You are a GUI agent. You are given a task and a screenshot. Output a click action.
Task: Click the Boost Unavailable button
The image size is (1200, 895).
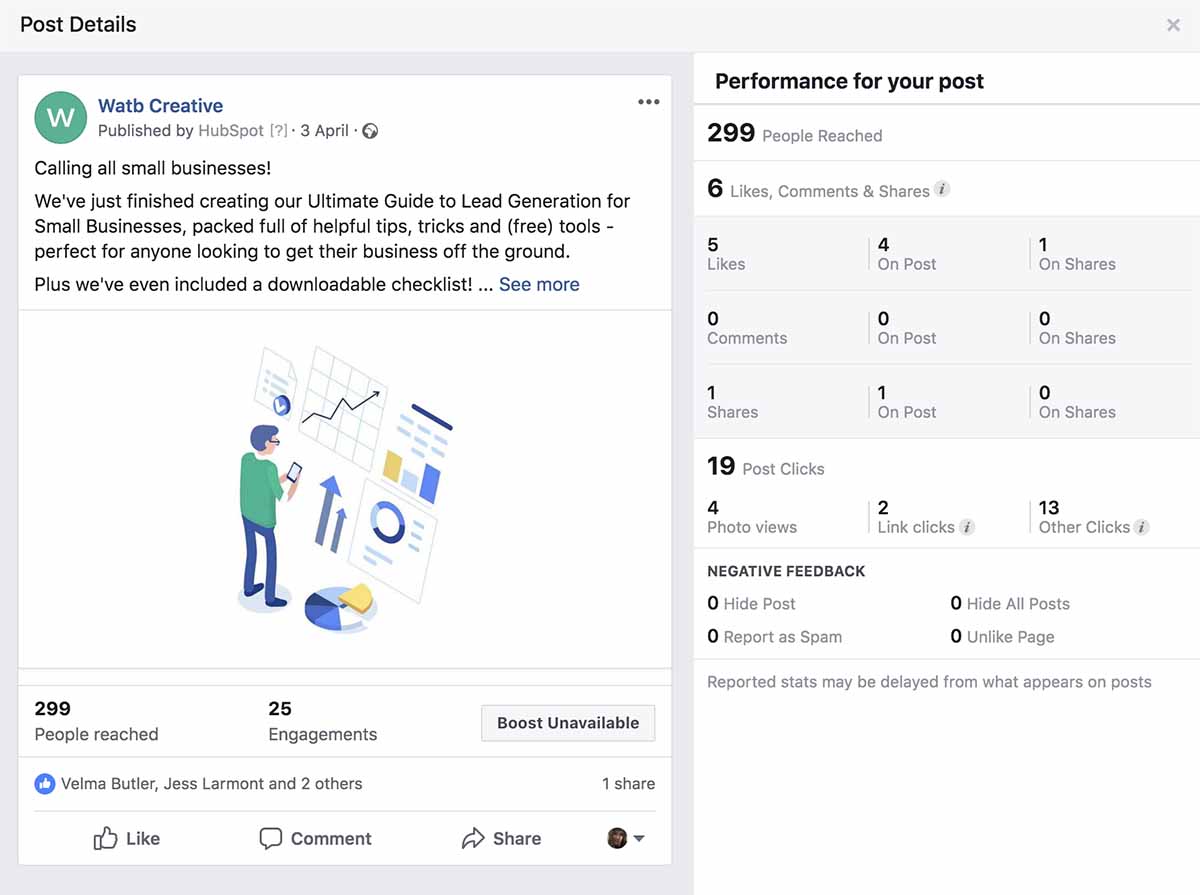(568, 722)
